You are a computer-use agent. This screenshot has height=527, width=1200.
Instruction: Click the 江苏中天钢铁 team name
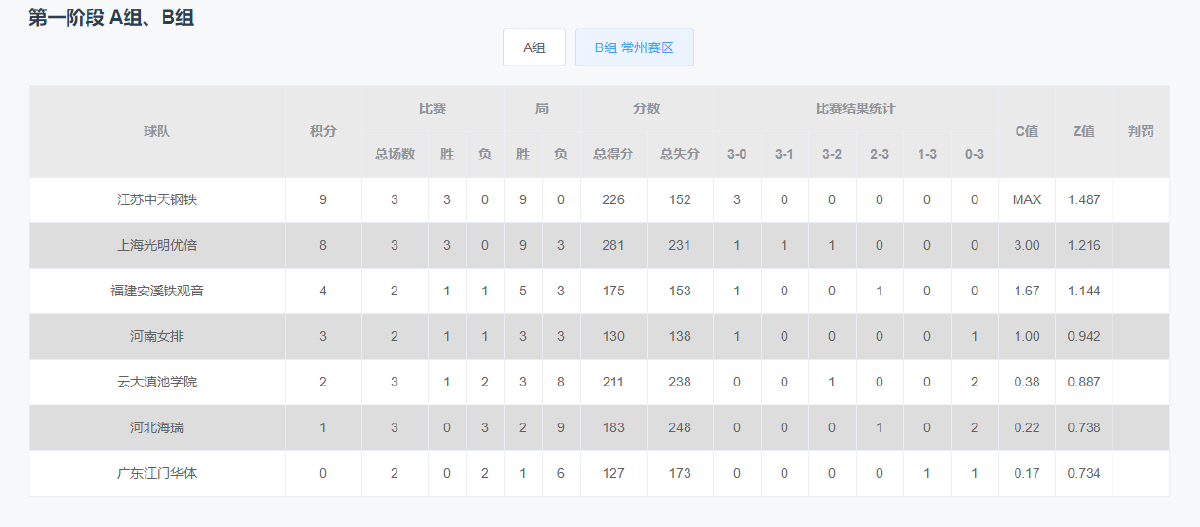(157, 200)
